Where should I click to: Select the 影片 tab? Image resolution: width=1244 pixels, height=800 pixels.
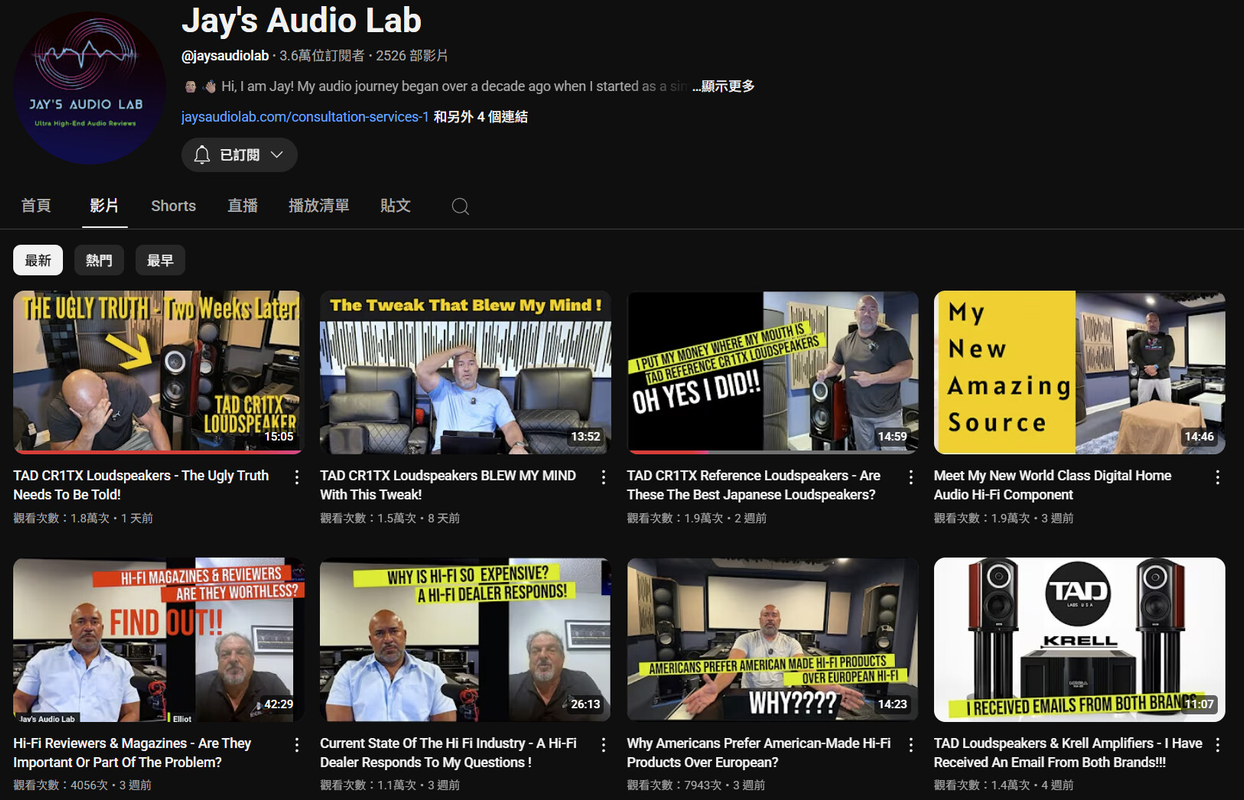click(x=104, y=205)
